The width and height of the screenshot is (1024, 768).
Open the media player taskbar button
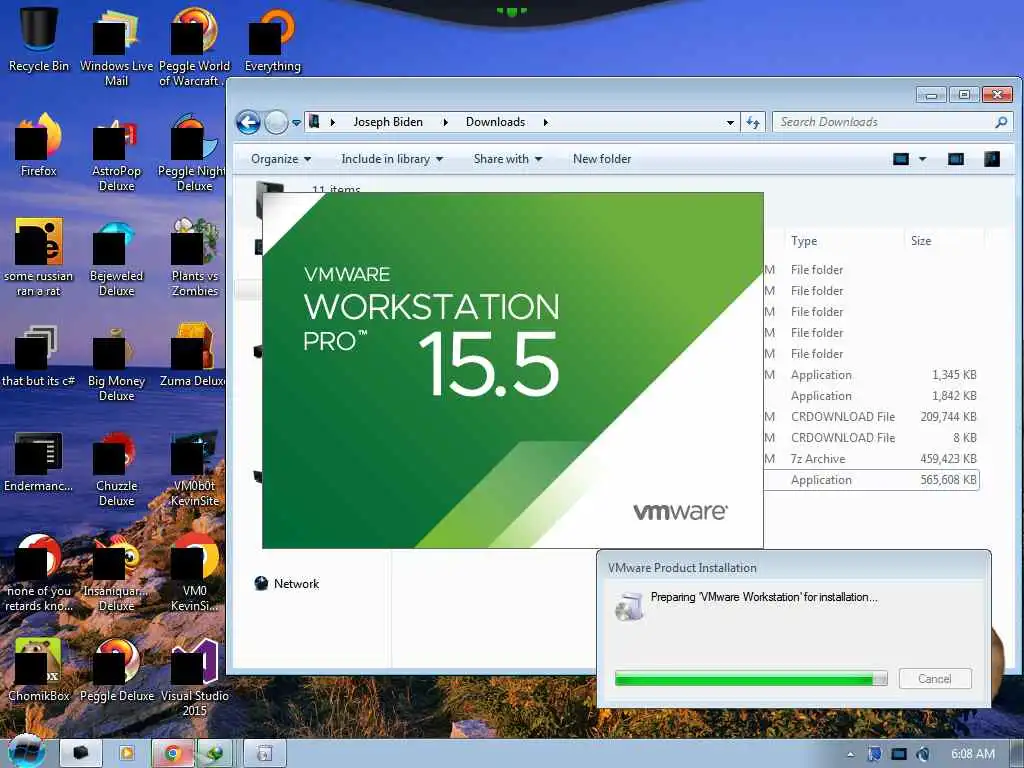coord(126,754)
